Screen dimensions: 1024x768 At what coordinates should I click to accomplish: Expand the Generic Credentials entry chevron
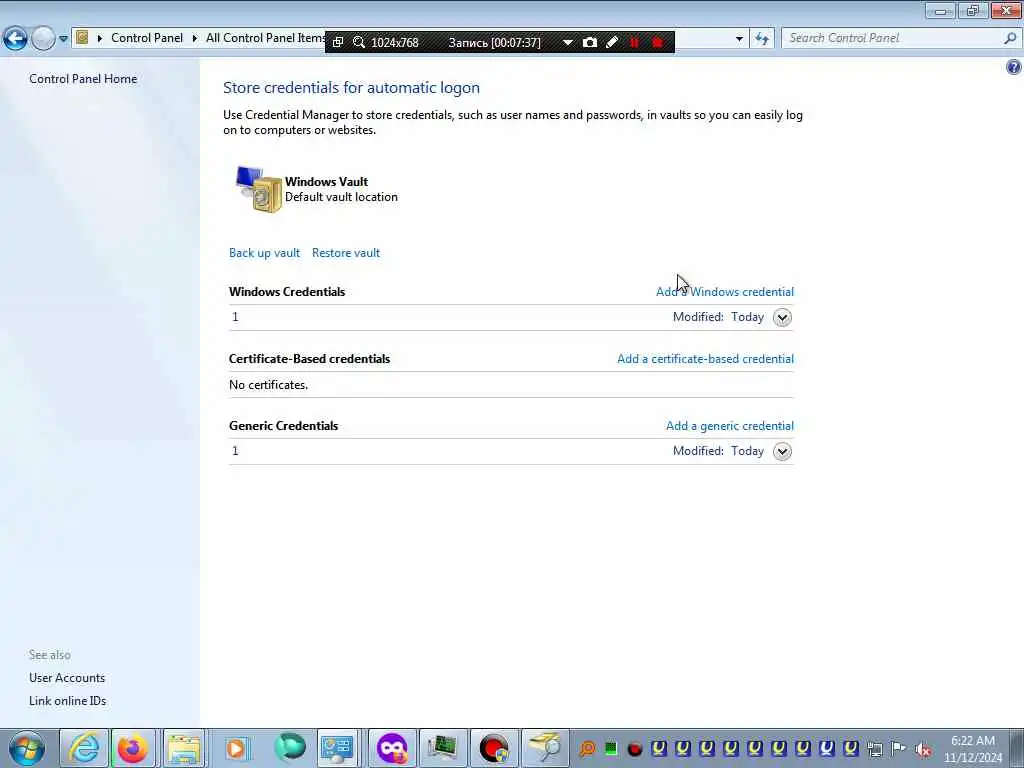coord(782,451)
